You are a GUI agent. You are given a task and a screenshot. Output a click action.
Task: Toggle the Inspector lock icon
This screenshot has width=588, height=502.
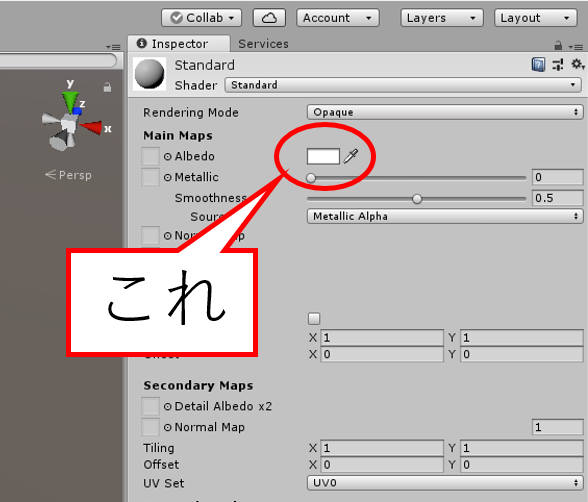point(558,46)
